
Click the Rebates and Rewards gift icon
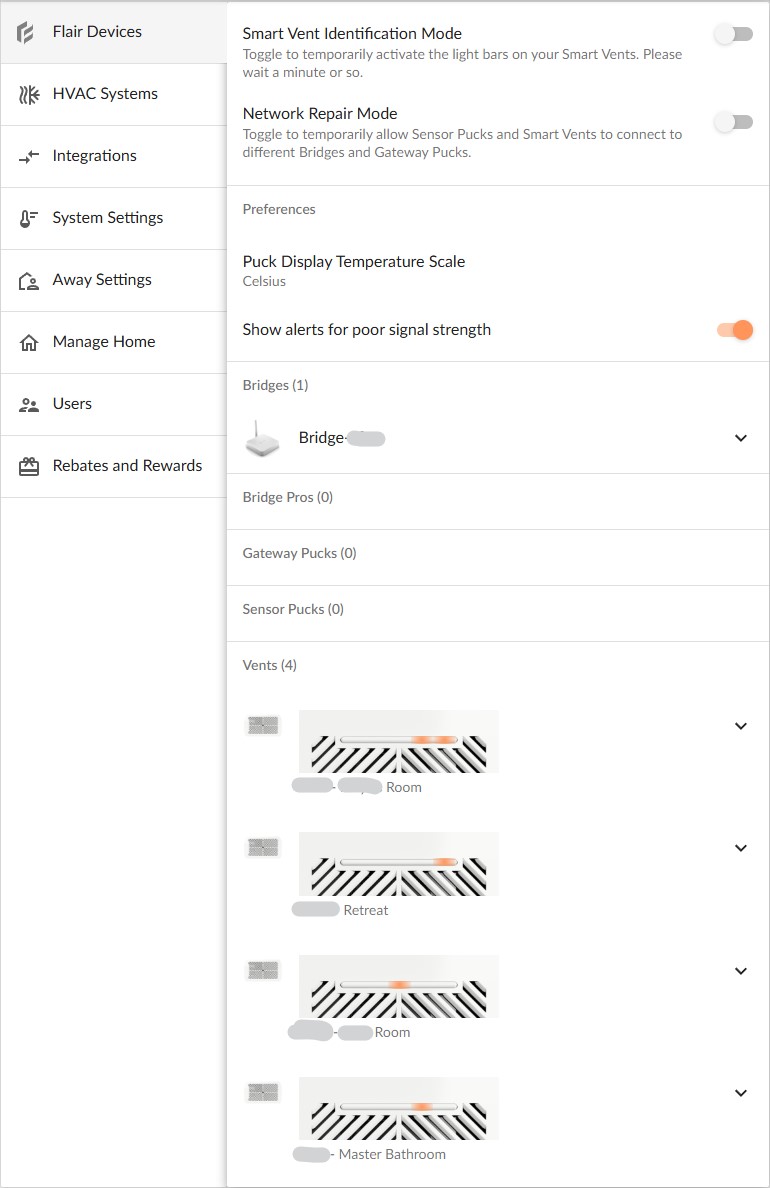[28, 466]
